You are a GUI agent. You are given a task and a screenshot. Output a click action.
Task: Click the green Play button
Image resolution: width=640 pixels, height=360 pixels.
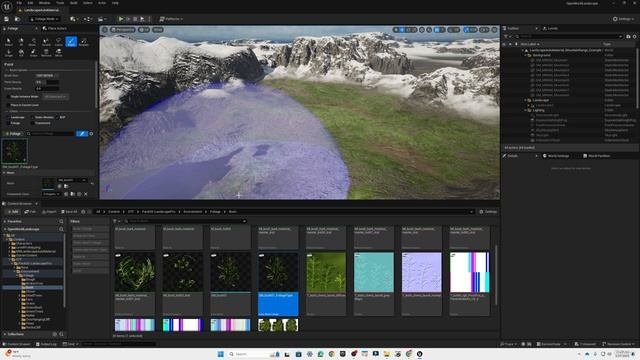pos(121,19)
